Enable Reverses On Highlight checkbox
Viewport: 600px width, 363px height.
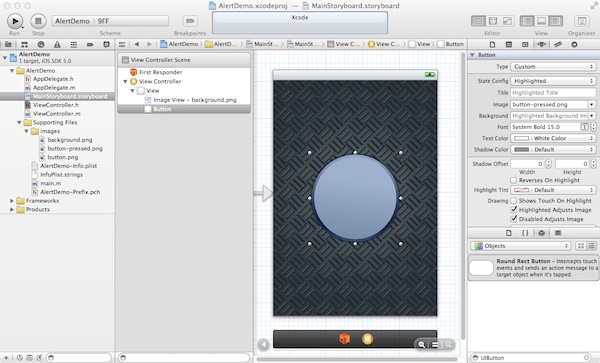(x=514, y=180)
